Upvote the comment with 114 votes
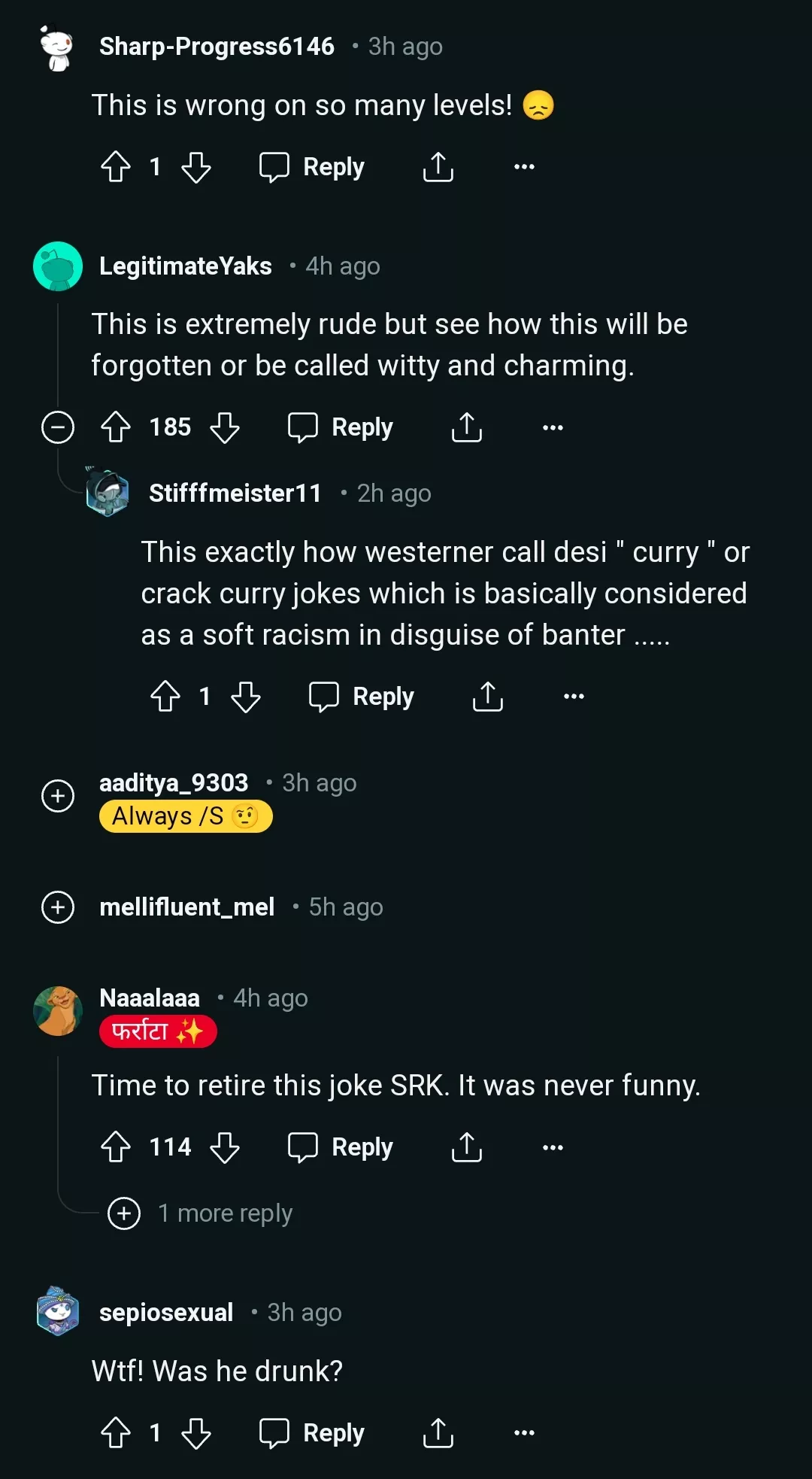Viewport: 812px width, 1479px height. [117, 1146]
